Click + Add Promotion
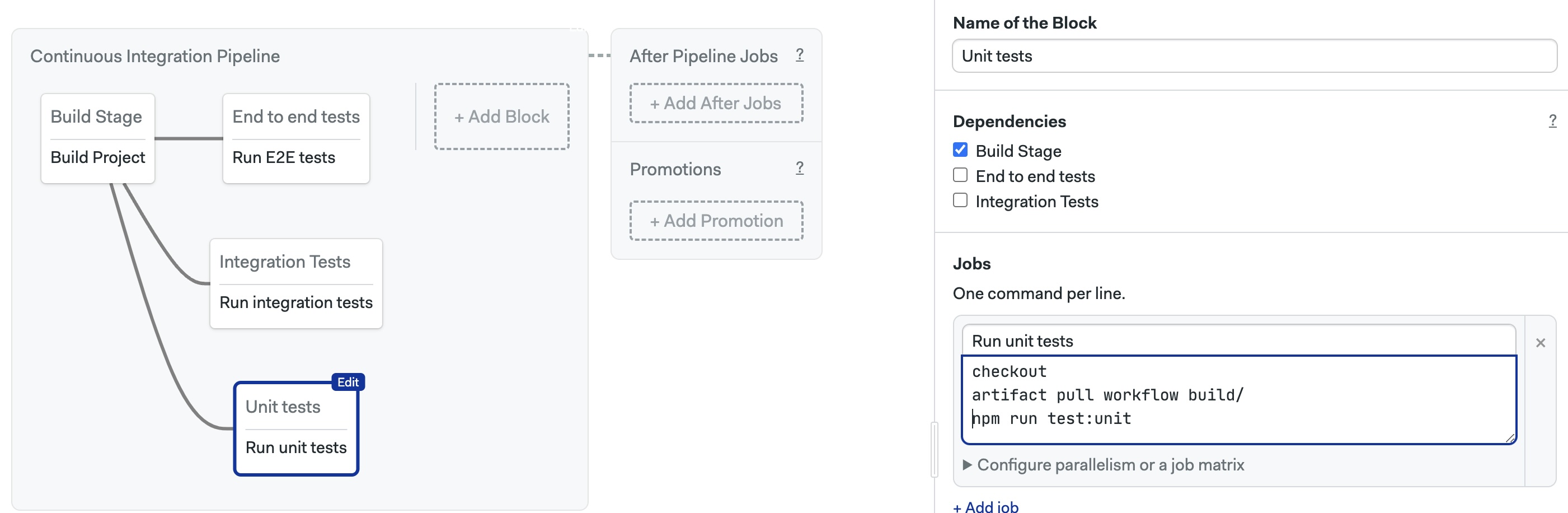 [x=716, y=221]
